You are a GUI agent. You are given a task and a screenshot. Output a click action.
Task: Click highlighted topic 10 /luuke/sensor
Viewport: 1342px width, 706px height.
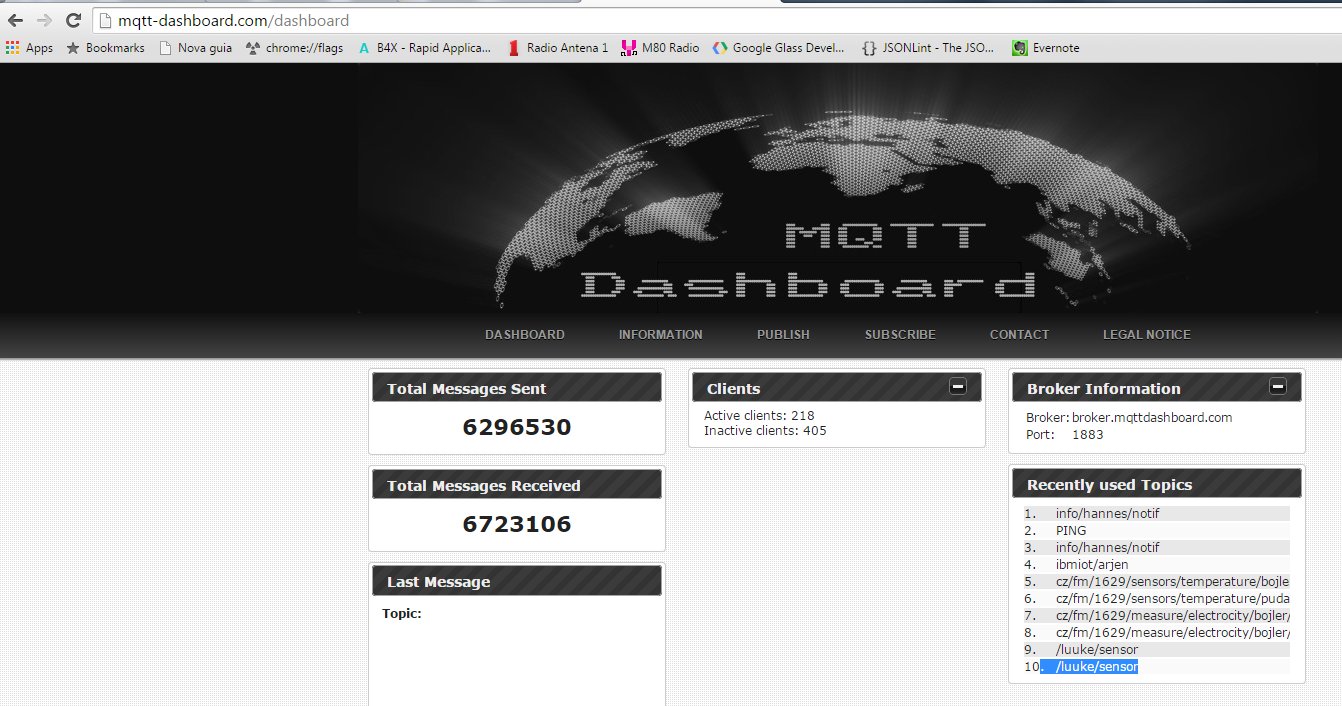(x=1157, y=667)
